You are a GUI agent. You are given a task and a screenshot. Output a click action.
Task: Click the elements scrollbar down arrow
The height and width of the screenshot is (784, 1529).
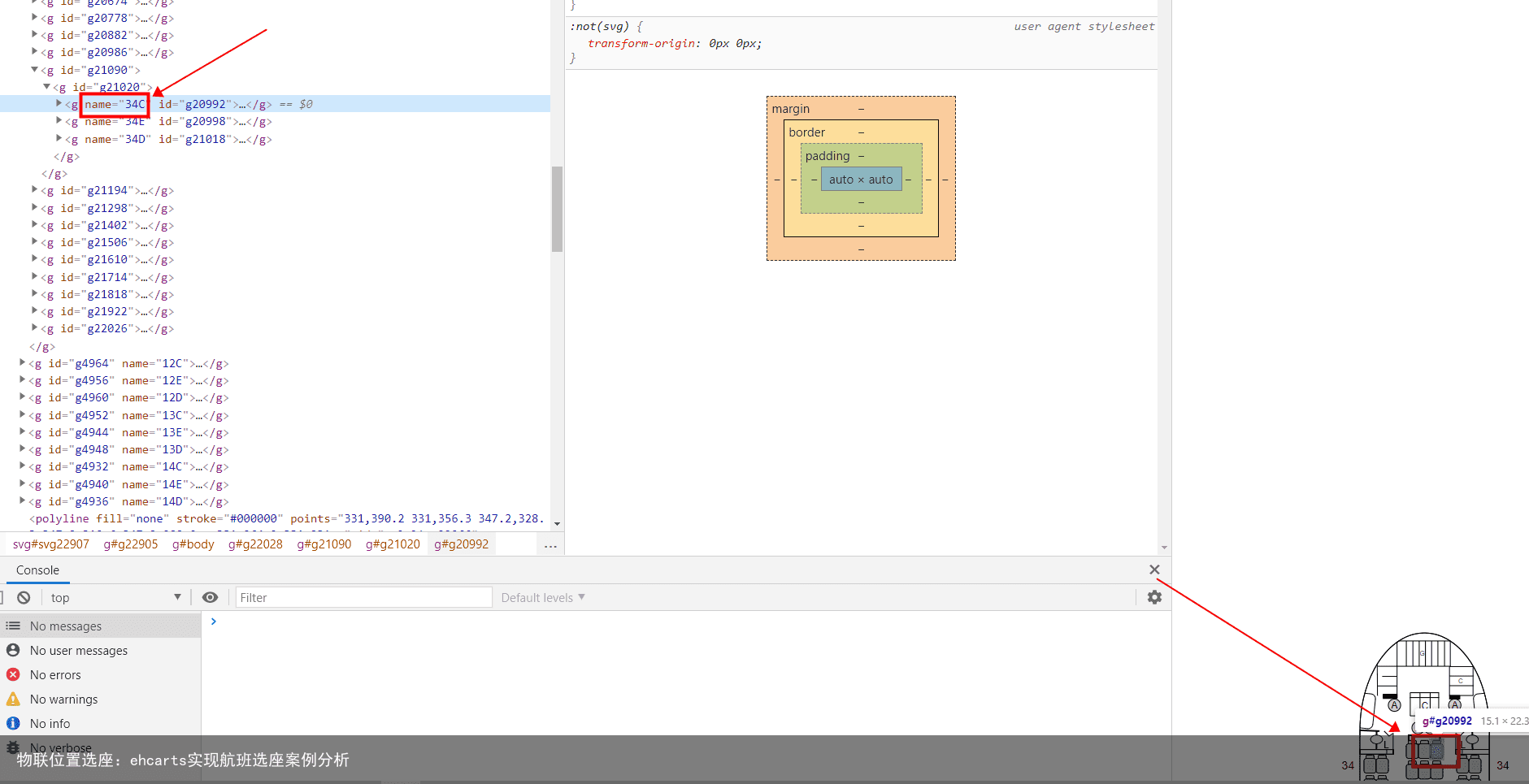(x=557, y=524)
